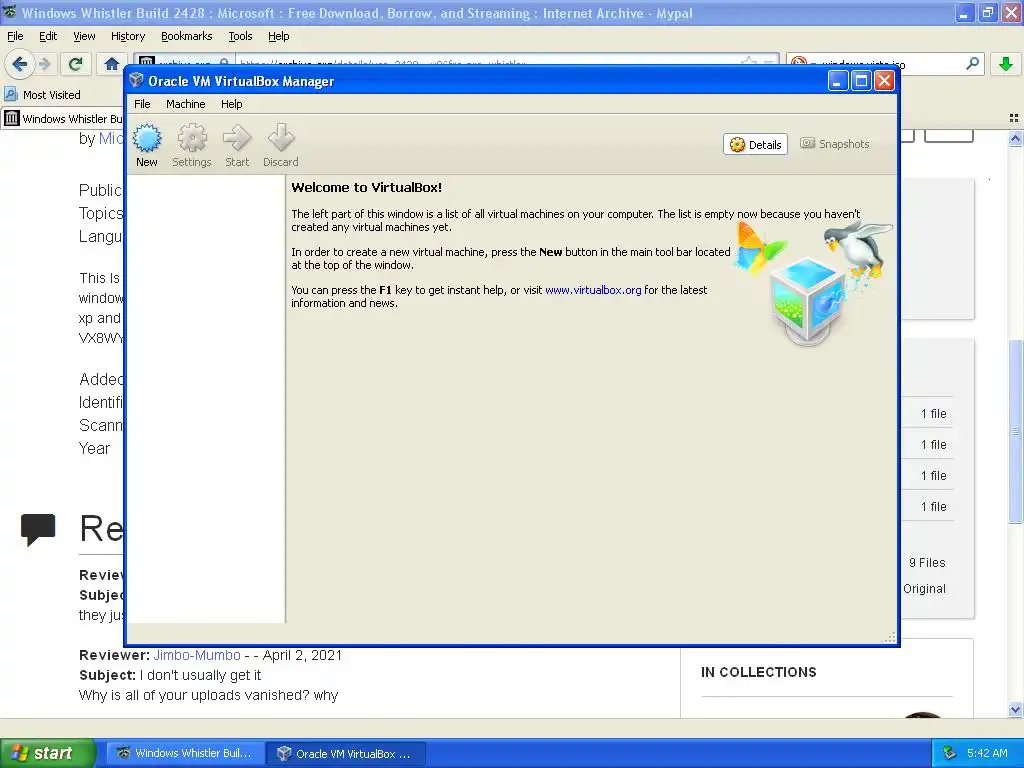1024x768 pixels.
Task: Open the Mypal Bookmarks menu
Action: [187, 36]
